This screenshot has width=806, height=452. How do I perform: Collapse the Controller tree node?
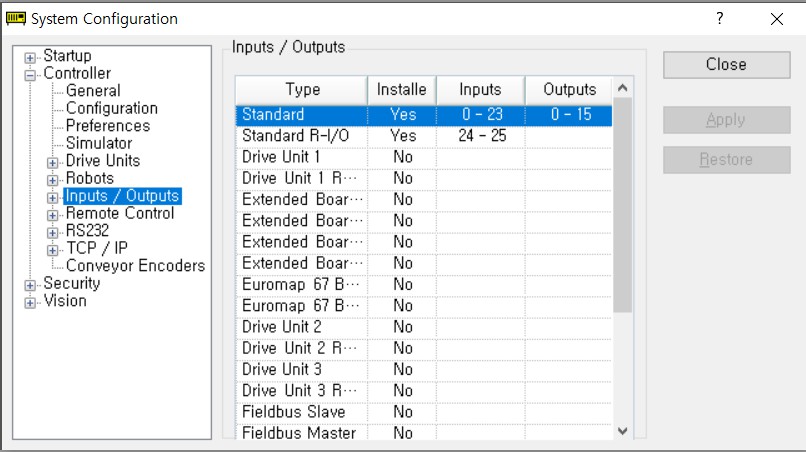30,75
